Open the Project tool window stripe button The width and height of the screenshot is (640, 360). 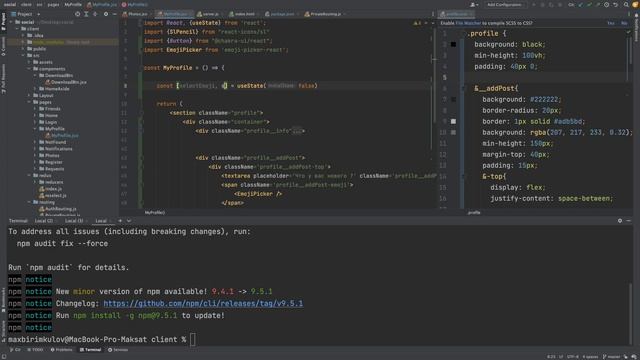[x=3, y=21]
